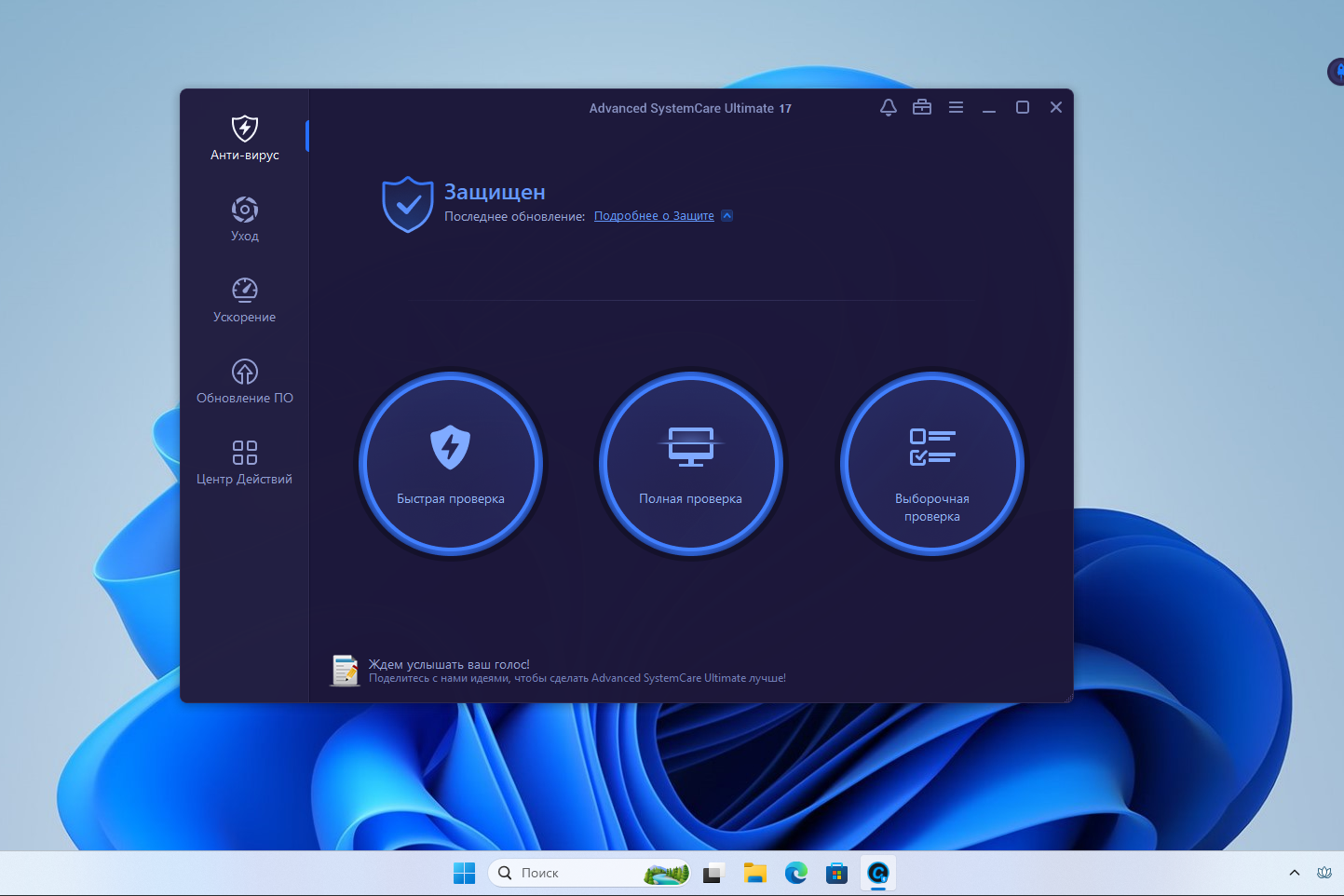This screenshot has height=896, width=1344.
Task: Run the Выборочная проверка scan
Action: (931, 463)
